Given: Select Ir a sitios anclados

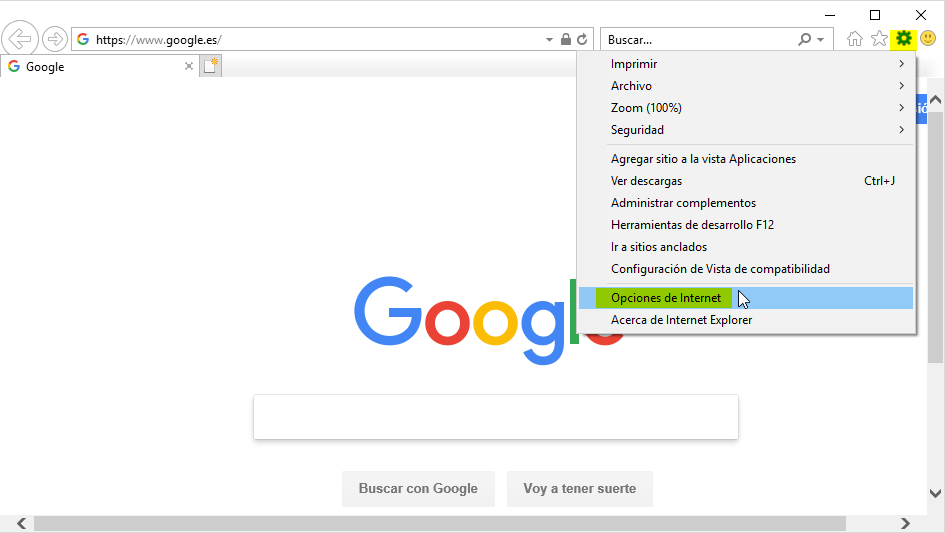Looking at the screenshot, I should tap(746, 247).
